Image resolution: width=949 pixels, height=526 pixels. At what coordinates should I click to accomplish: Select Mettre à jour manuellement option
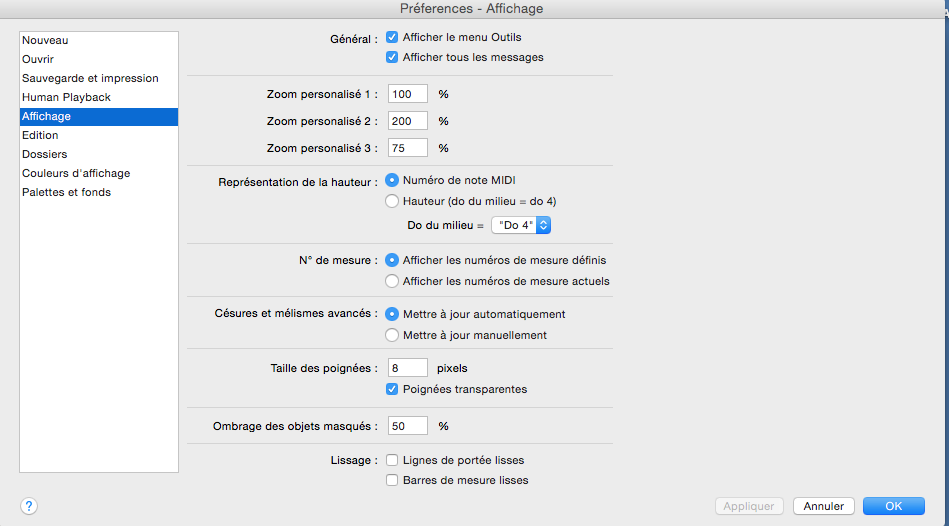coord(392,335)
